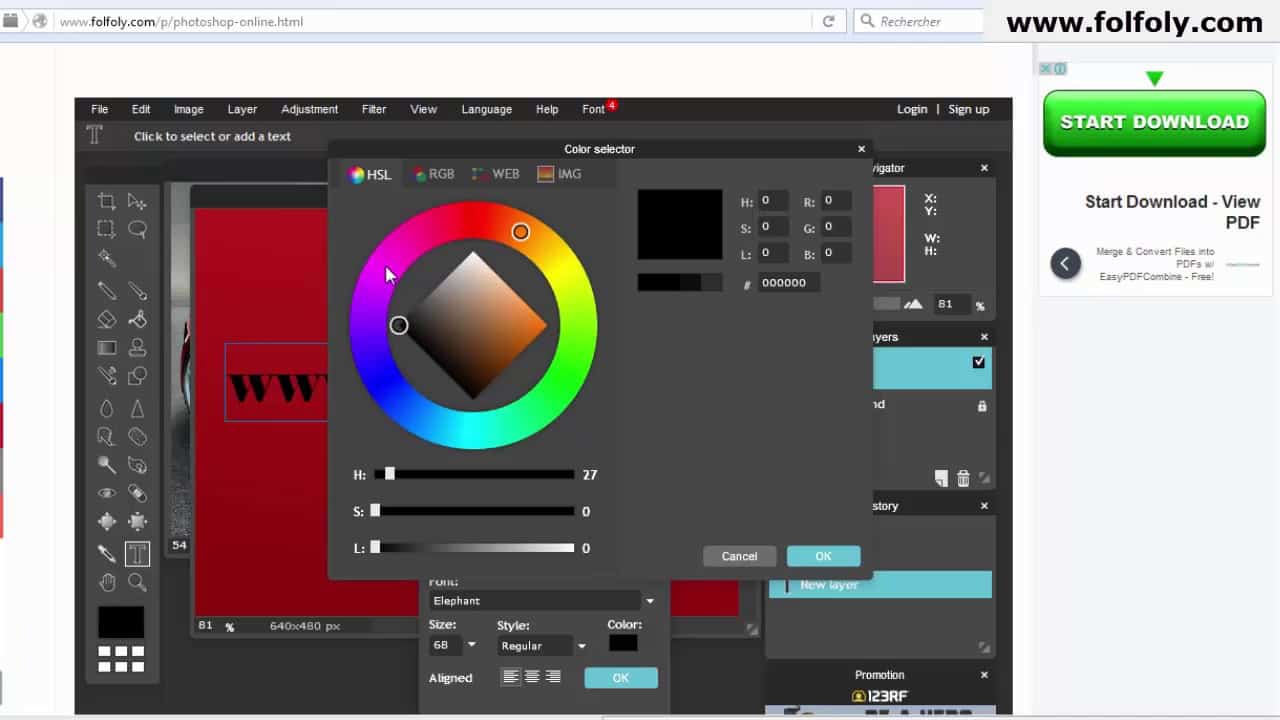Select the Brush tool
Viewport: 1280px width, 720px height.
(x=137, y=291)
